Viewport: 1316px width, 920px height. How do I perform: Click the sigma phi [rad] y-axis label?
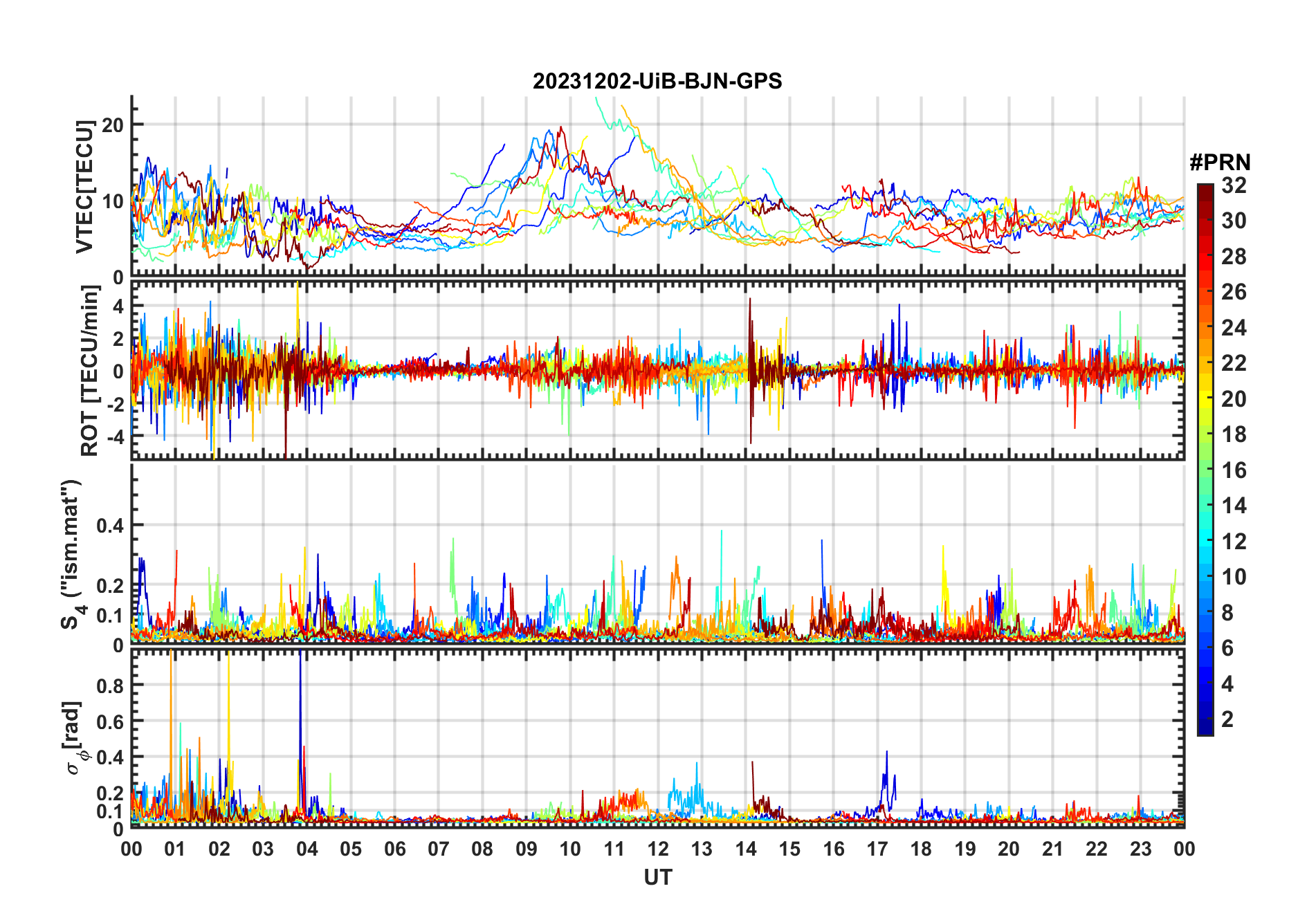click(75, 738)
